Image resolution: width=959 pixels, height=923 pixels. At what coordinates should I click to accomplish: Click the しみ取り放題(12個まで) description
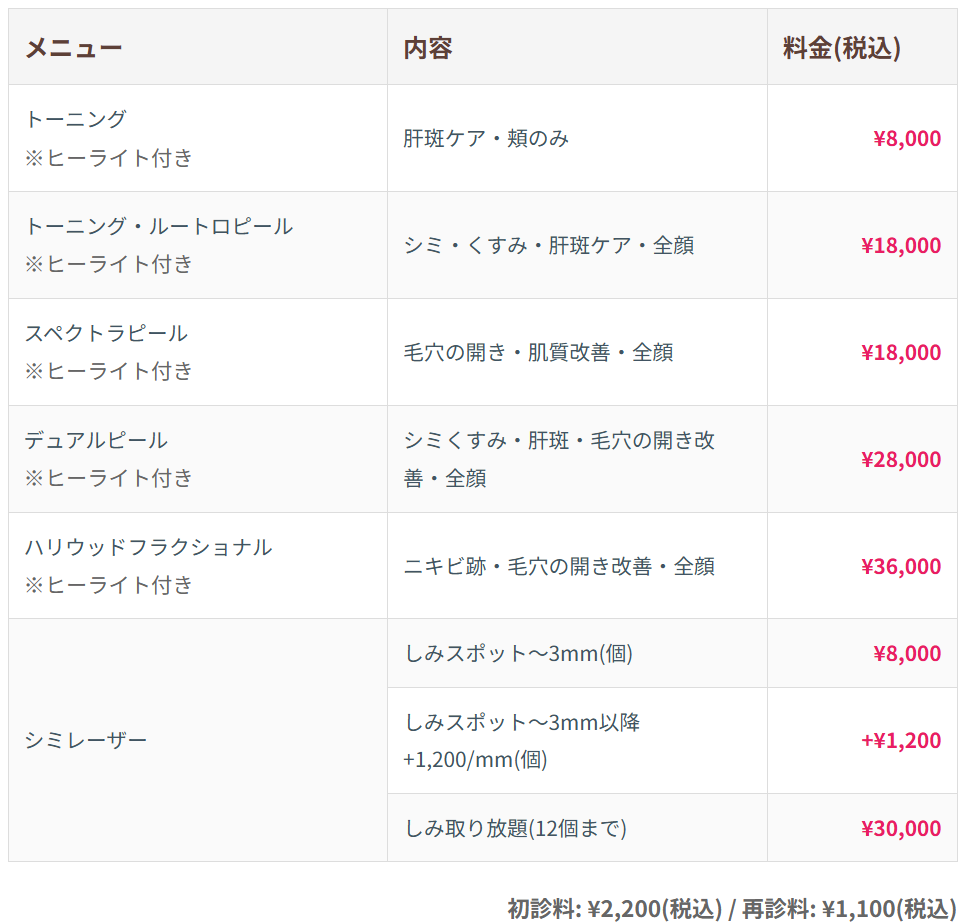click(515, 828)
